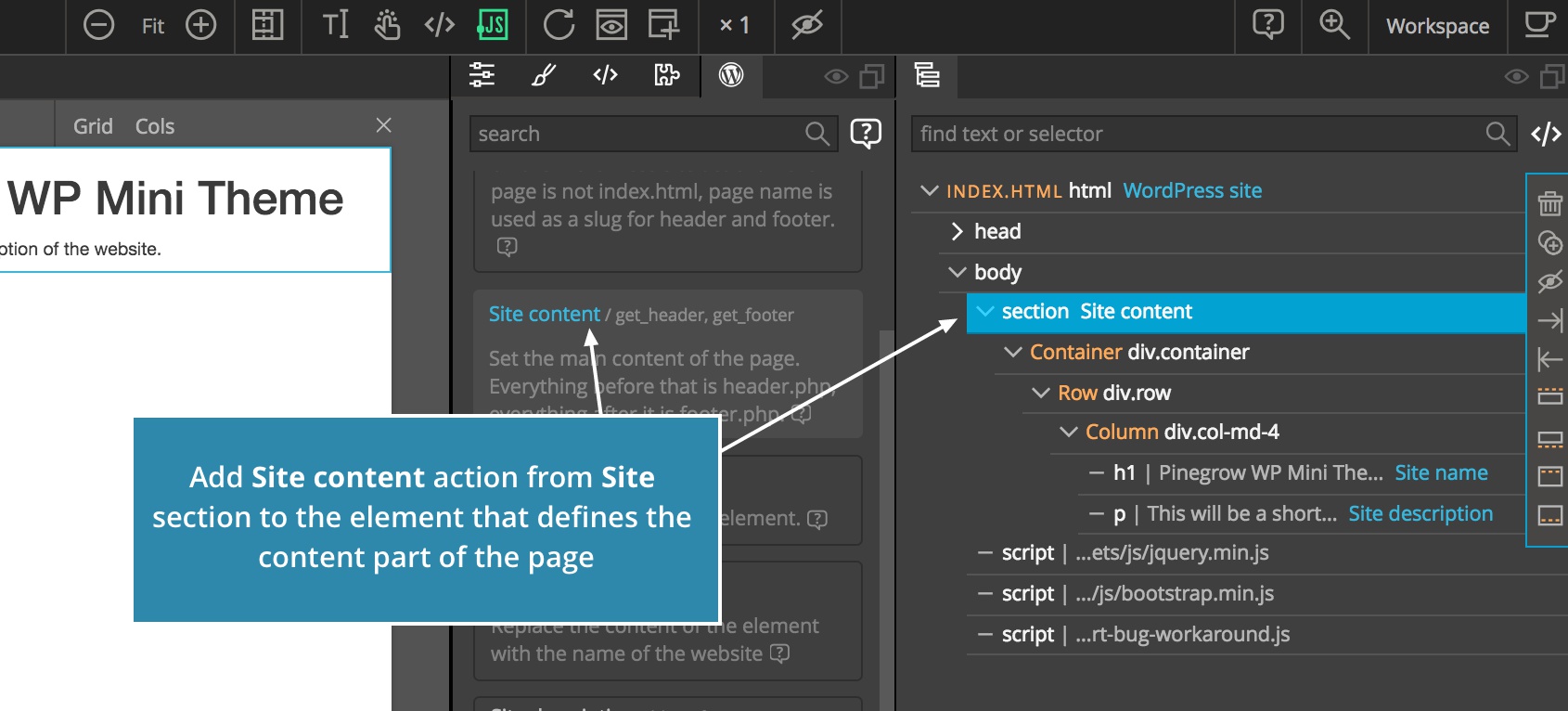Click the WordPress panel detach windows icon
This screenshot has height=711, width=1568.
click(x=872, y=76)
